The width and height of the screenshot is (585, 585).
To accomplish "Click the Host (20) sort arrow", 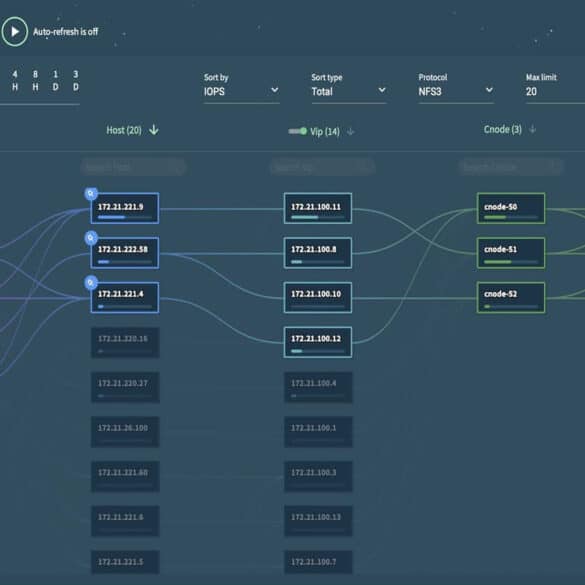I will pyautogui.click(x=154, y=130).
